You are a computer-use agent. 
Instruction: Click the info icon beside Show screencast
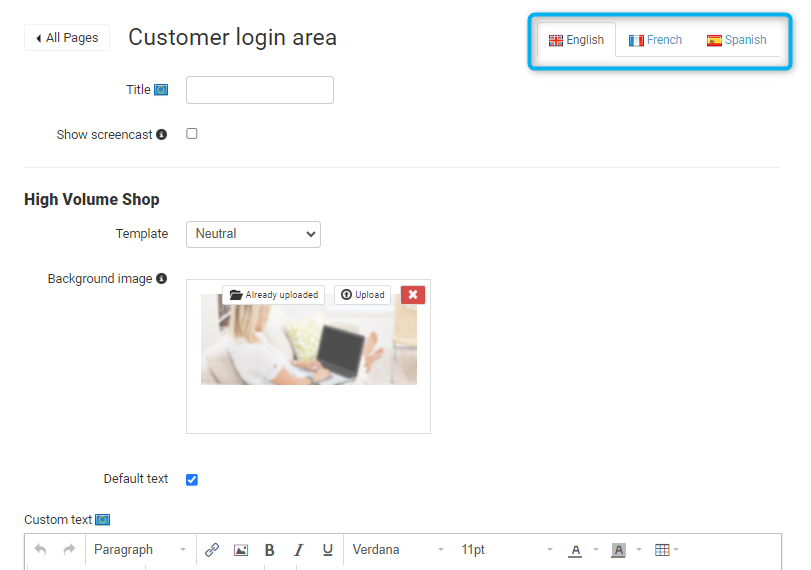pos(162,134)
